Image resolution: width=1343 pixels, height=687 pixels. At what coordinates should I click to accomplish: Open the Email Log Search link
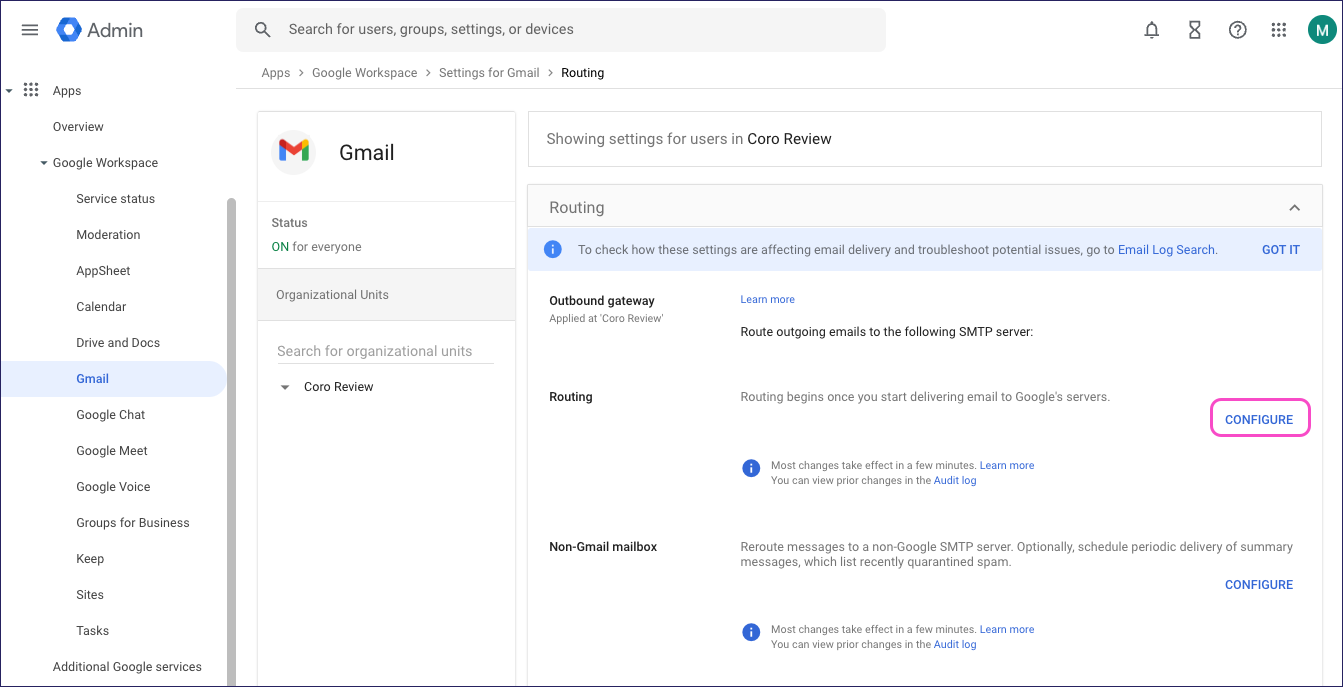click(x=1166, y=250)
